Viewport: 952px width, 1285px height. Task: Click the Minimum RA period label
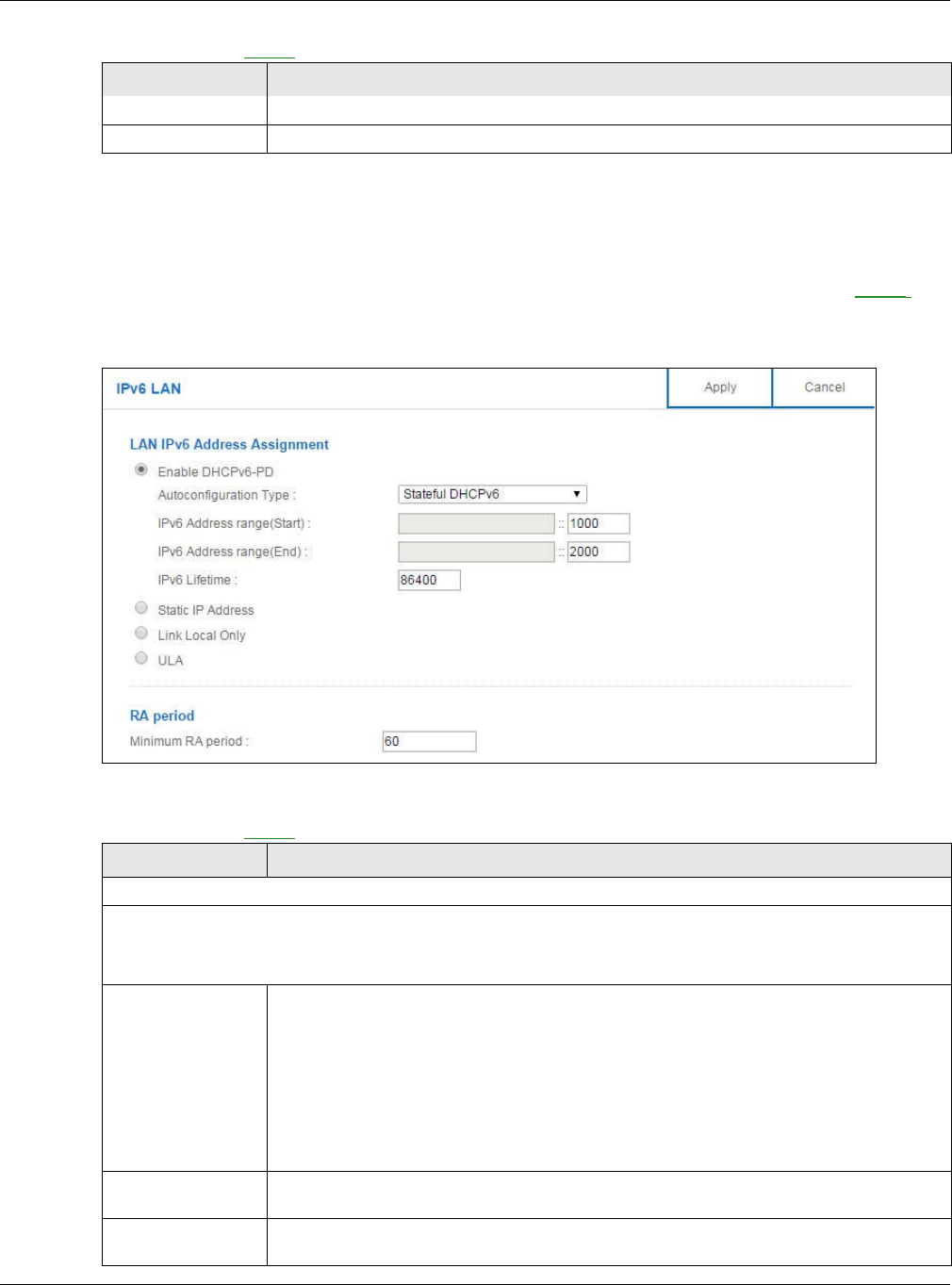189,741
